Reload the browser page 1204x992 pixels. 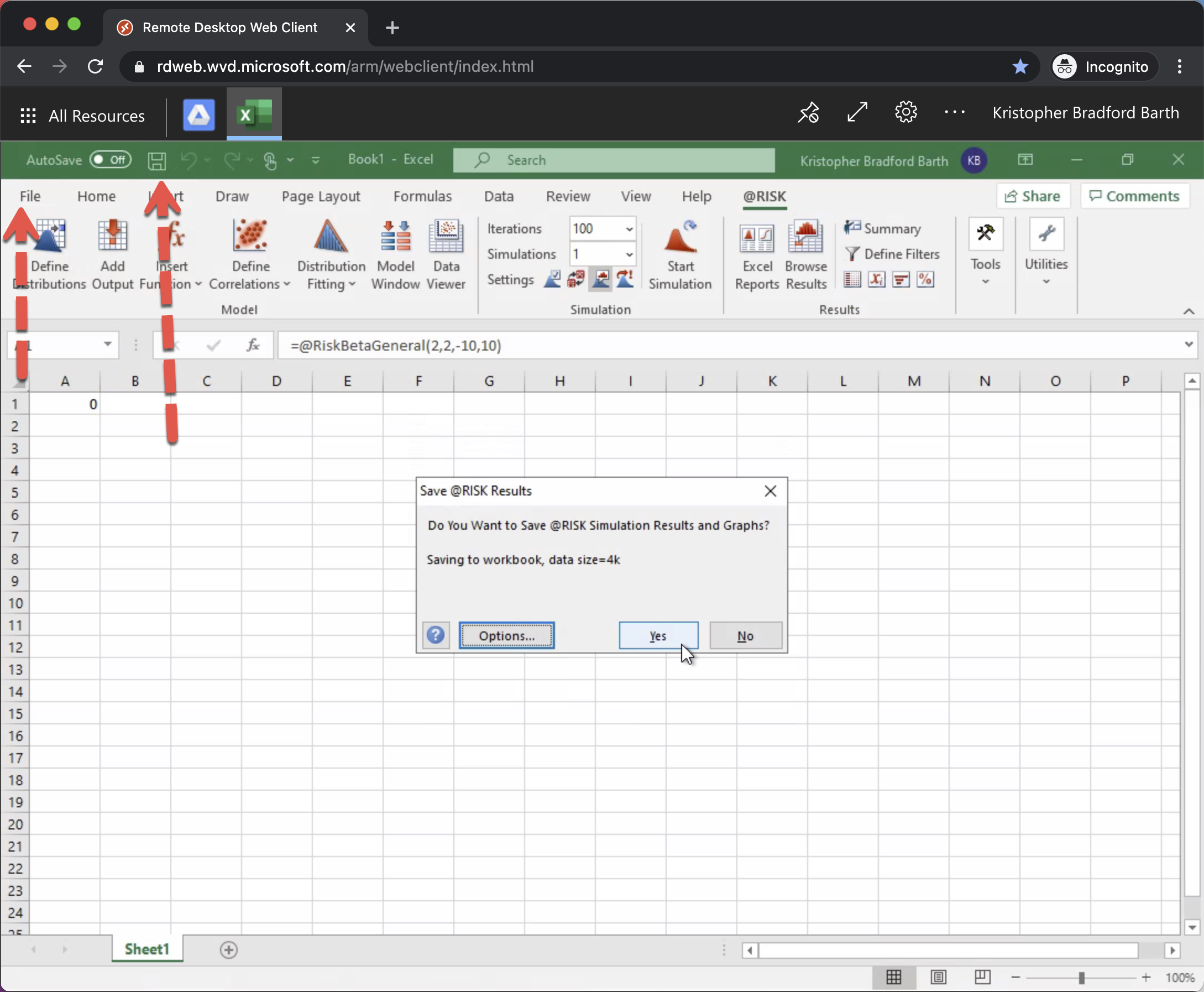96,67
